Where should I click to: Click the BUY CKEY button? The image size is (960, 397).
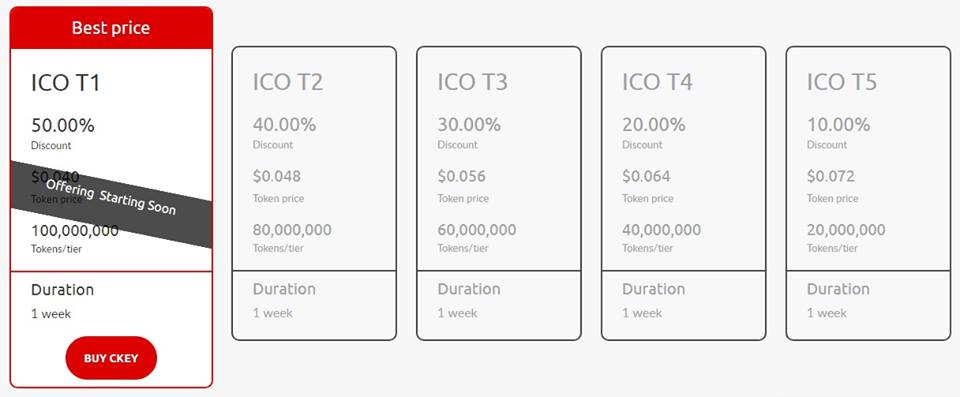tap(111, 358)
